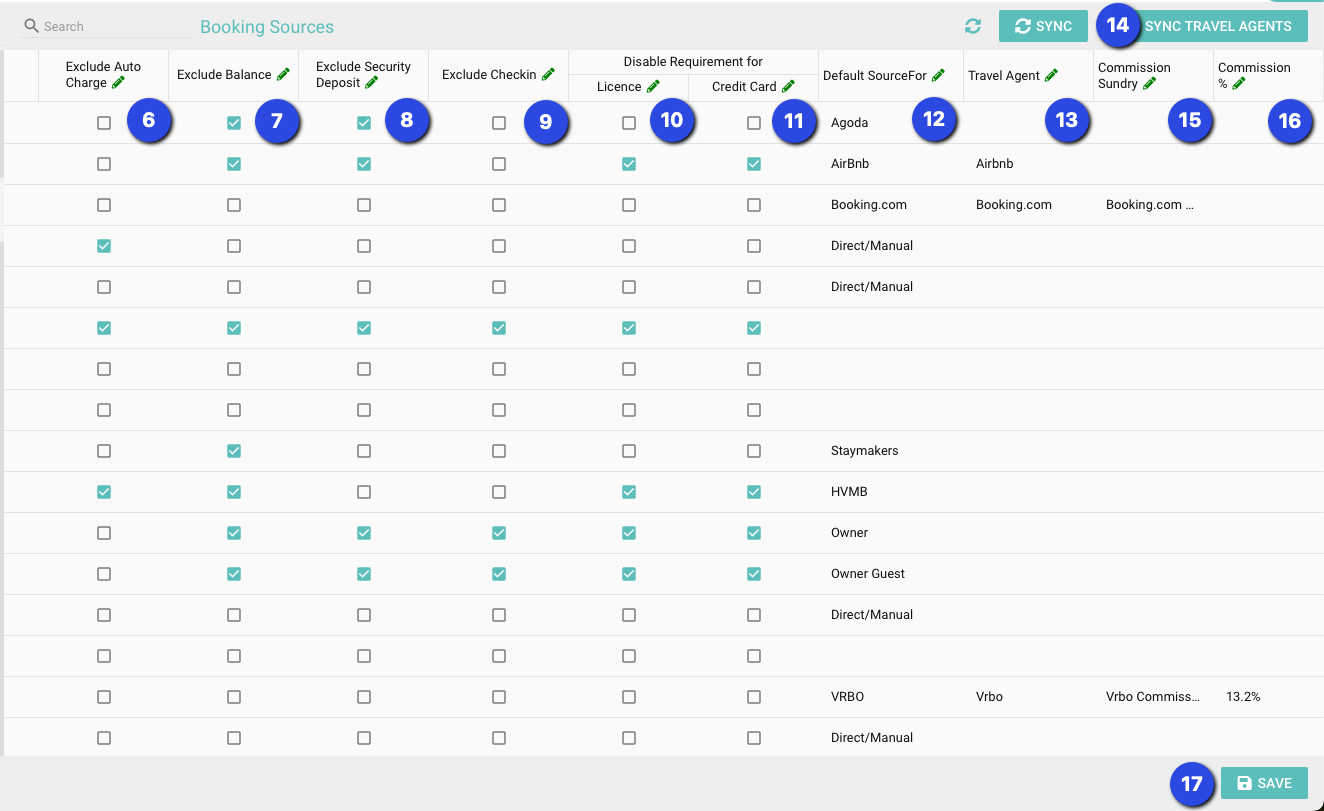Tick Exclude Checkin for the Booking.com row

coord(499,205)
